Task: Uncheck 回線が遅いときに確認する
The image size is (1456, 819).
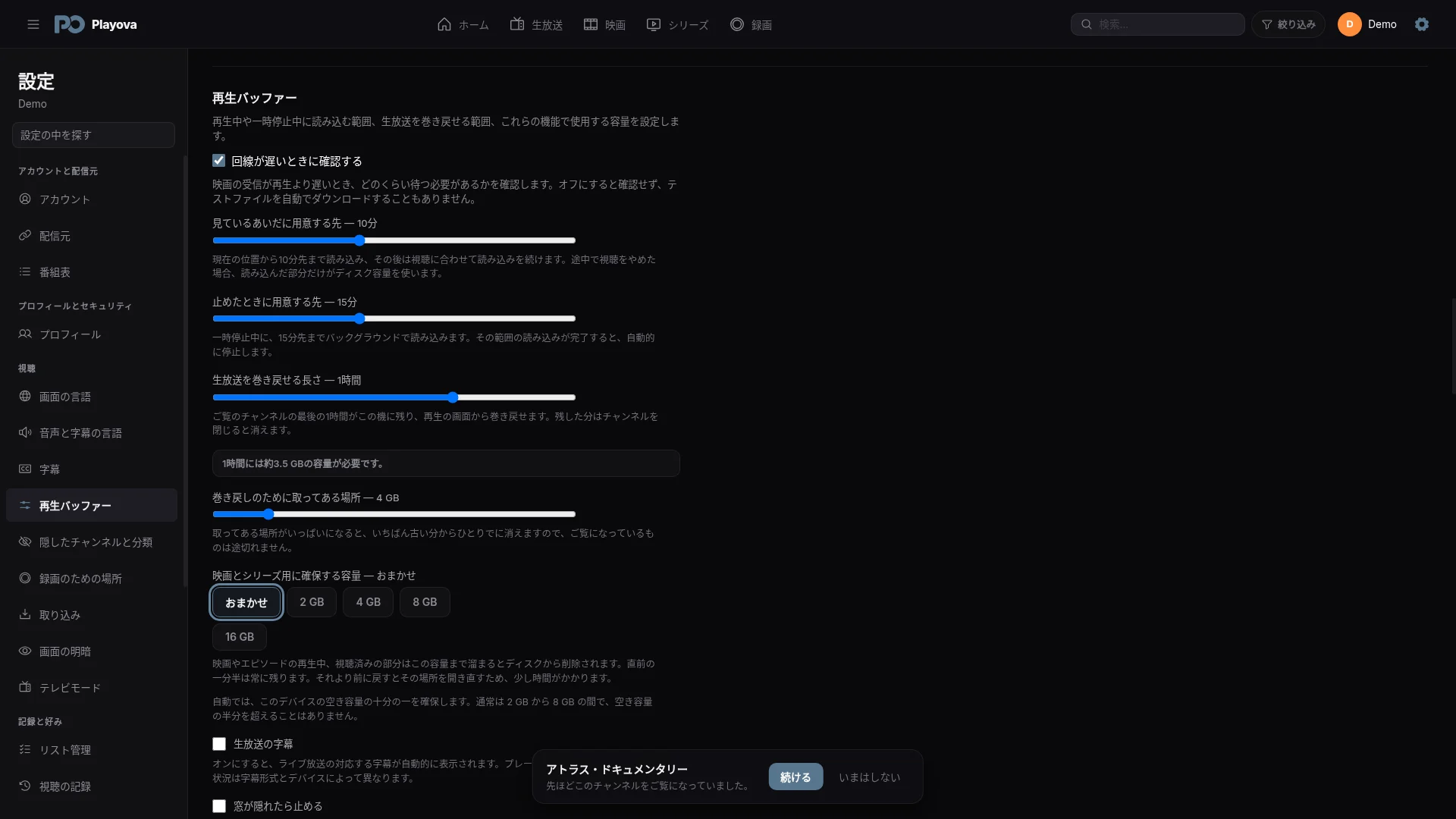Action: click(x=218, y=161)
